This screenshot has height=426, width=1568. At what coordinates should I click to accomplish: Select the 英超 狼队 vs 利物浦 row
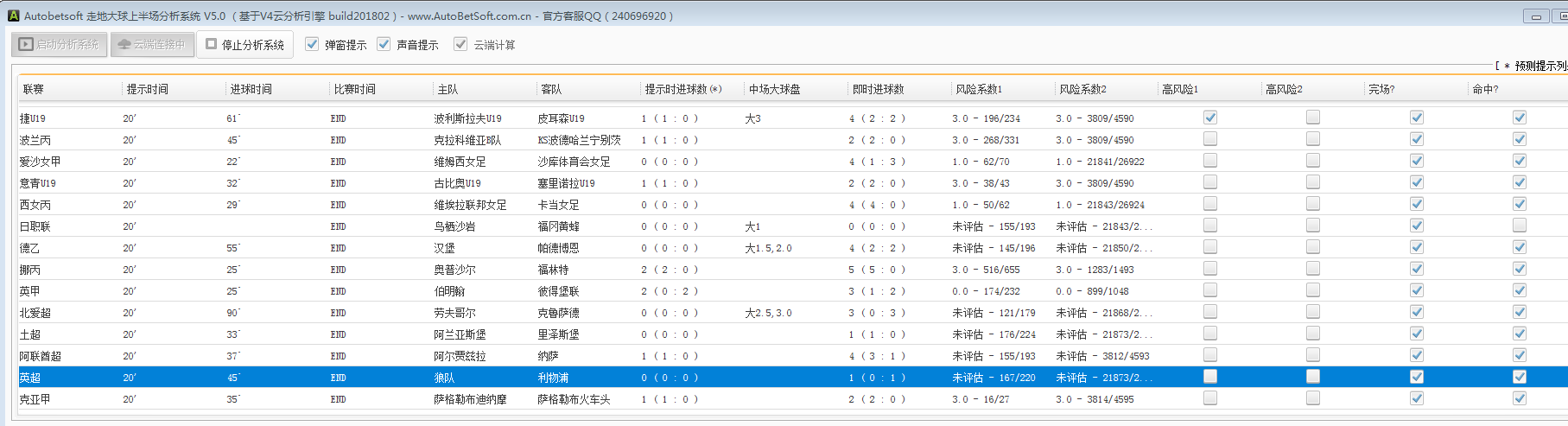(x=484, y=378)
